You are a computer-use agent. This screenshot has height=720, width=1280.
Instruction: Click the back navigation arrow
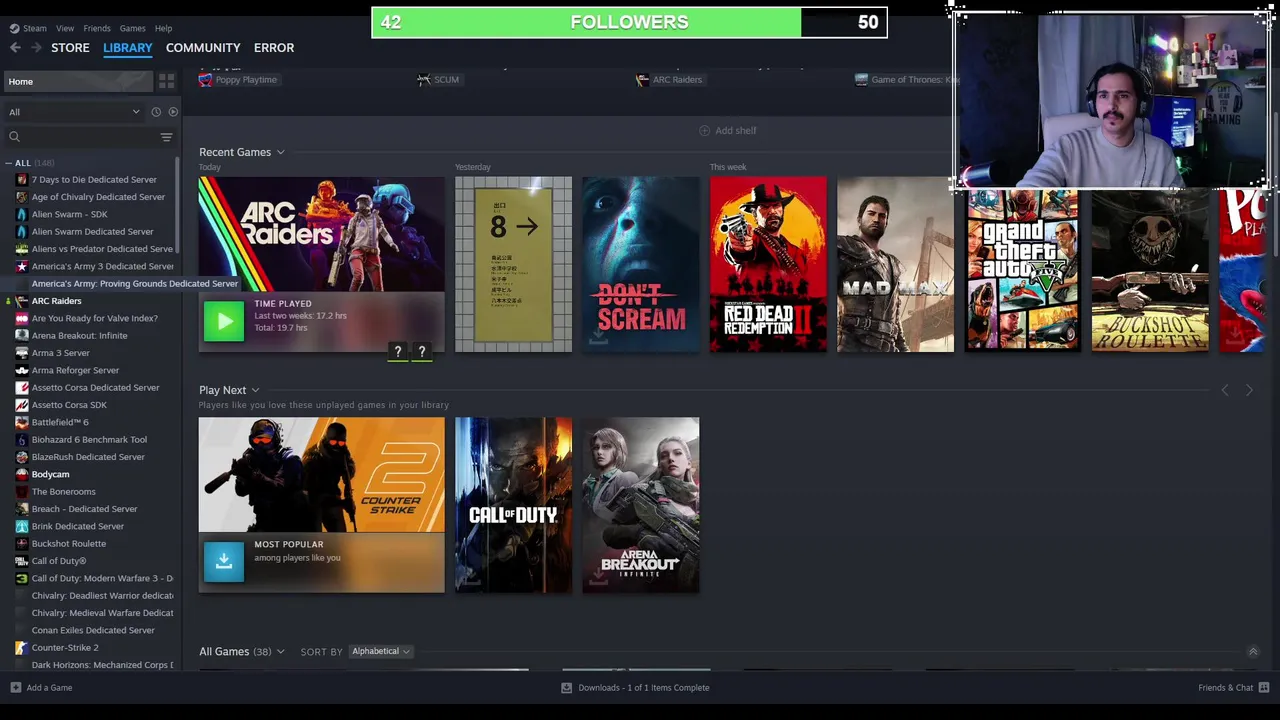(15, 47)
